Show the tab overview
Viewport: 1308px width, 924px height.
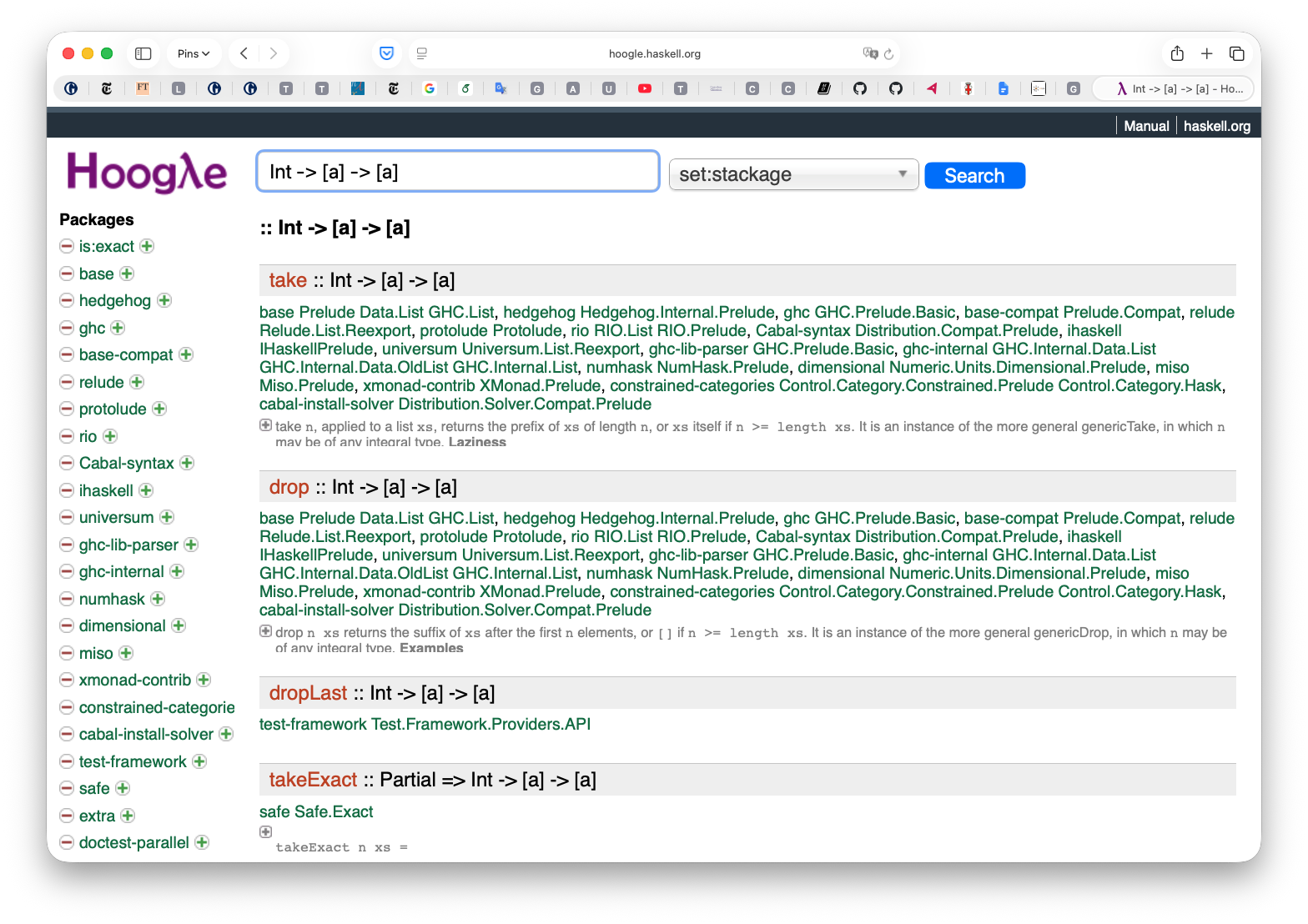click(1237, 53)
